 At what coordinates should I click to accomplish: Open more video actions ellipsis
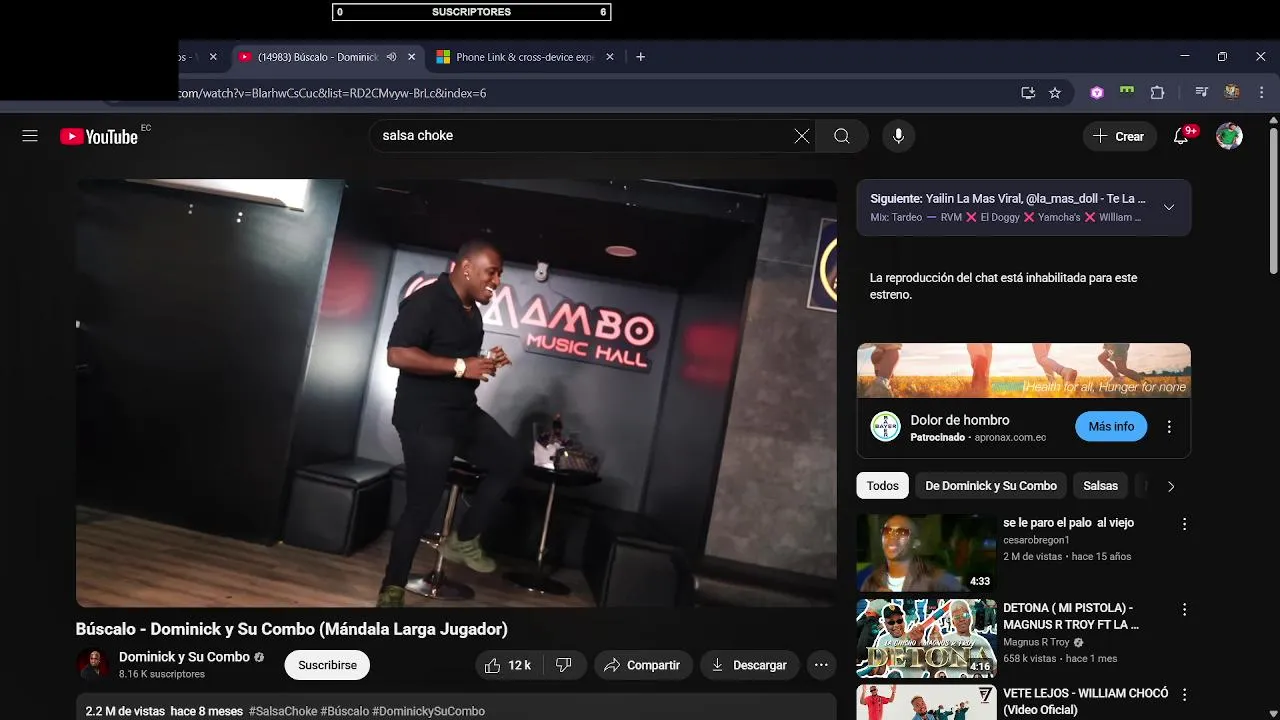point(821,665)
